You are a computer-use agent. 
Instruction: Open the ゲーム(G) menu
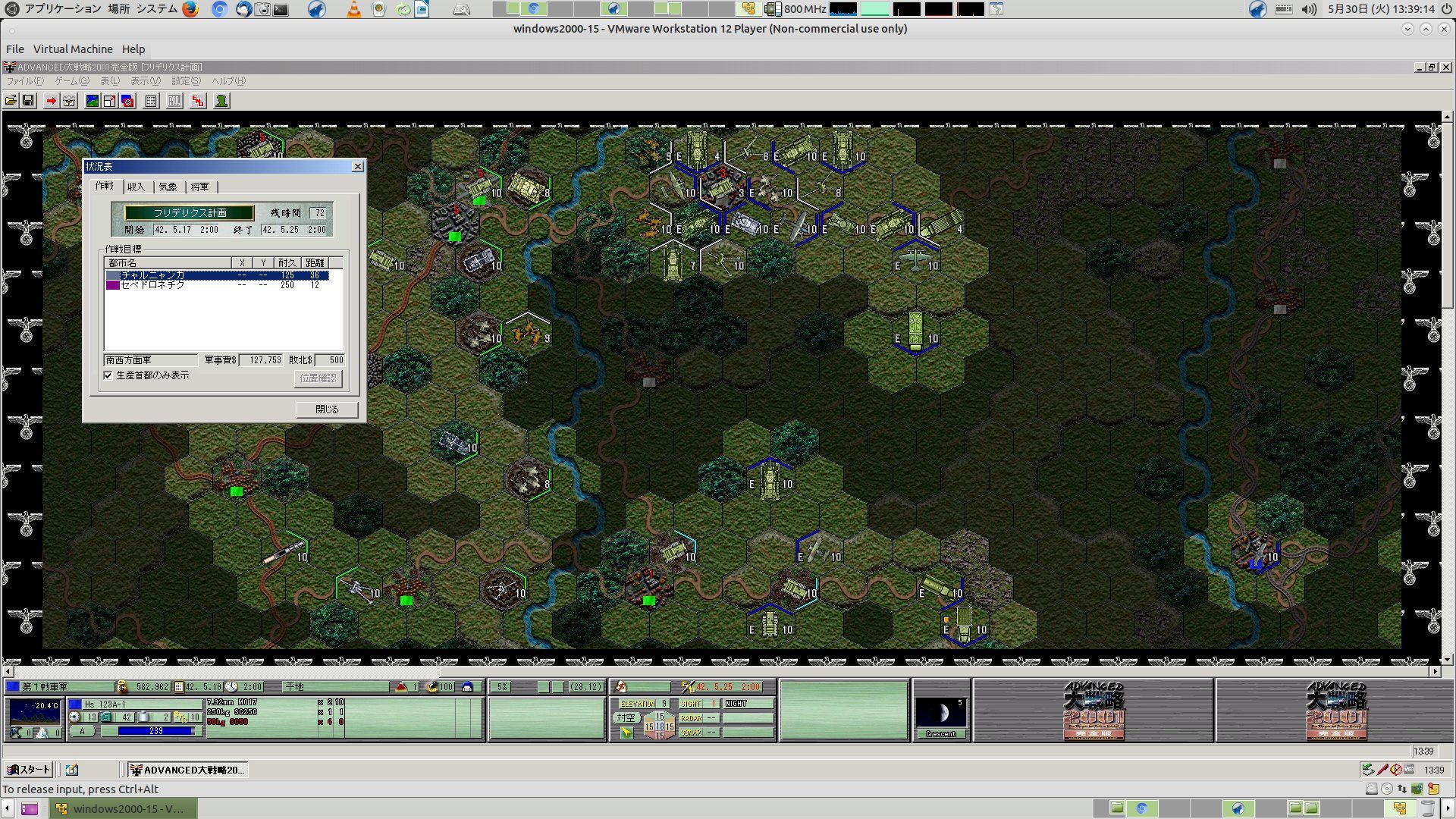tap(72, 81)
